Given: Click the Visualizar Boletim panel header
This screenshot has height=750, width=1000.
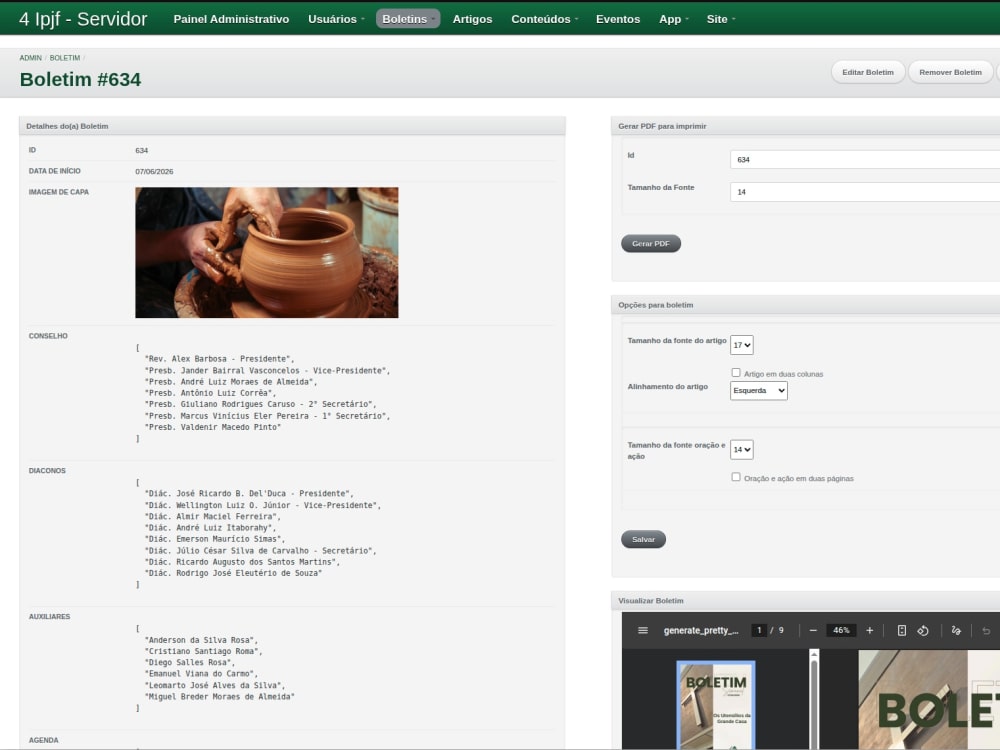Looking at the screenshot, I should 805,601.
